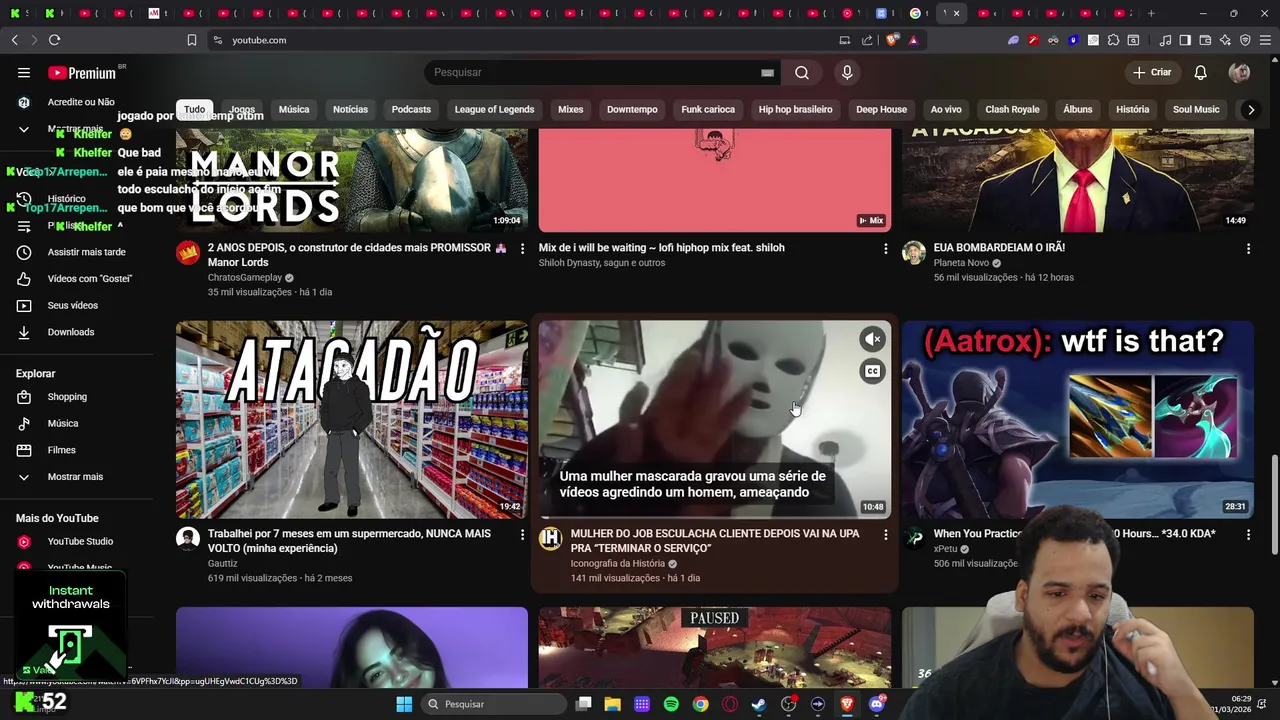Reload page with browser refresh button

pyautogui.click(x=54, y=40)
